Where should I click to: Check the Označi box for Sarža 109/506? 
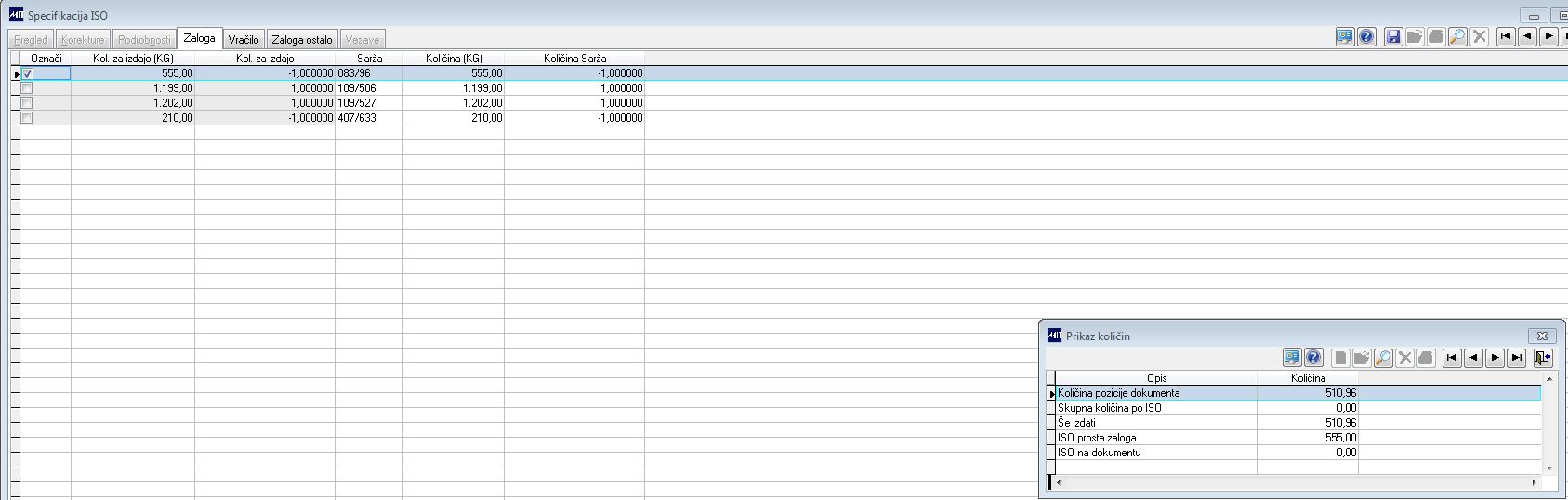27,88
